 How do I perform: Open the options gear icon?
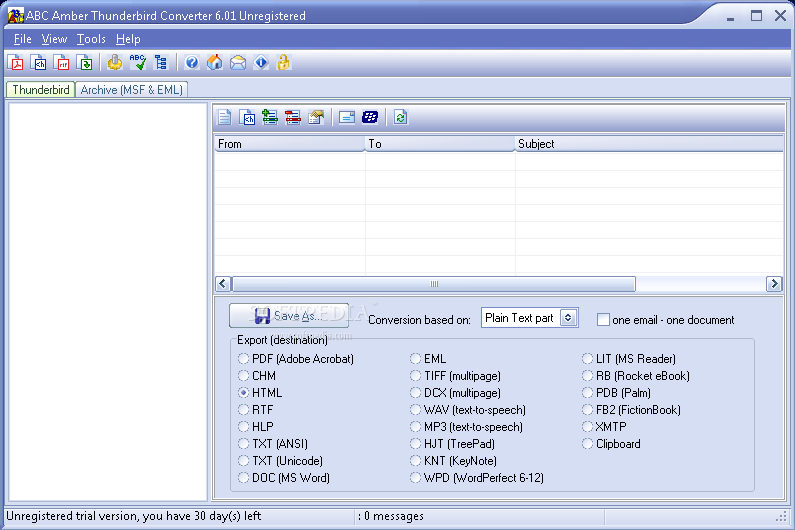tap(115, 62)
